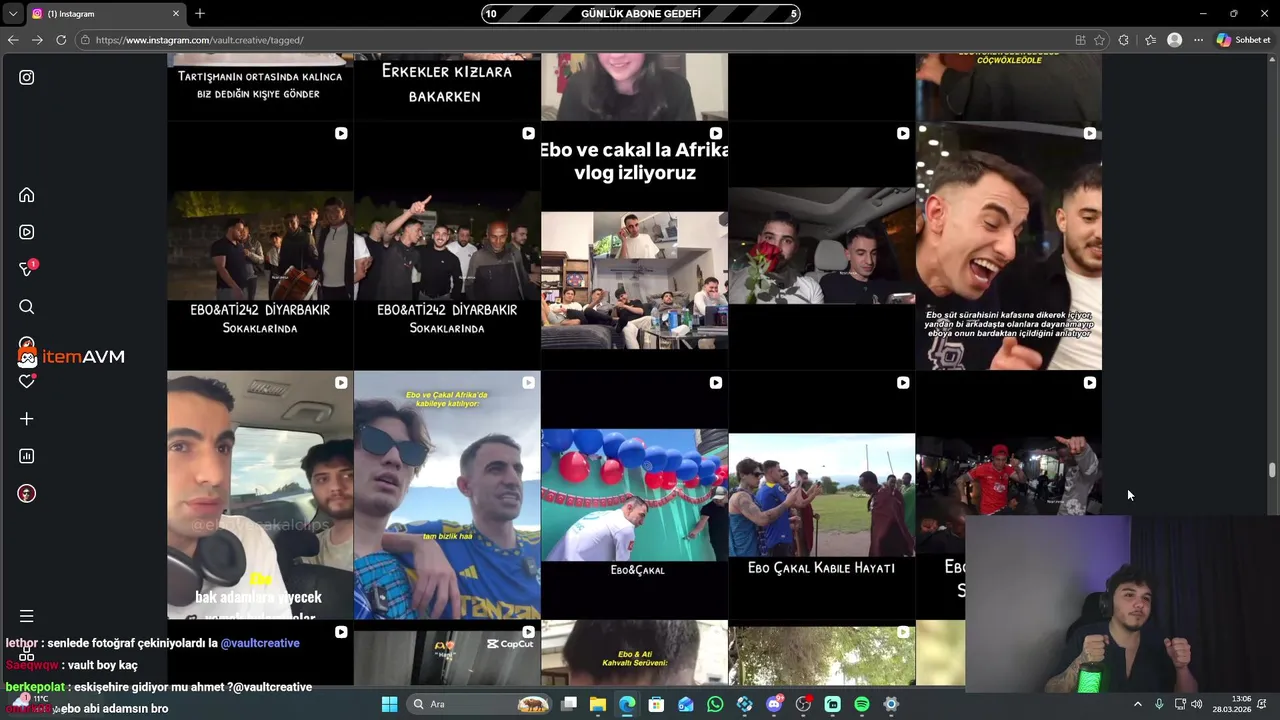Viewport: 1280px width, 720px height.
Task: Click chat message 'vault boy kaç'
Action: tap(104, 665)
